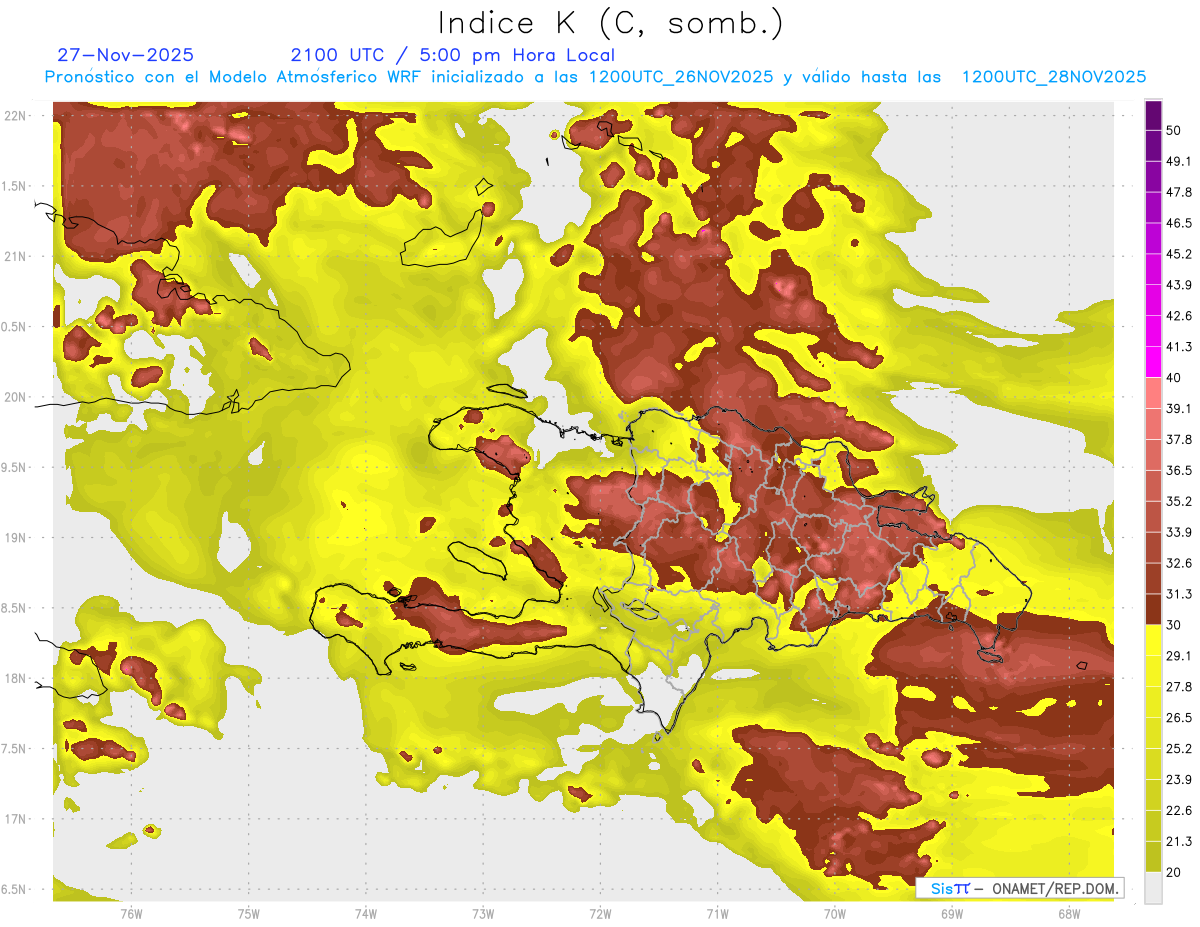Image resolution: width=1200 pixels, height=927 pixels.
Task: Pick the bright yellow legend band between 29.1 and 30
Action: pyautogui.click(x=1153, y=640)
